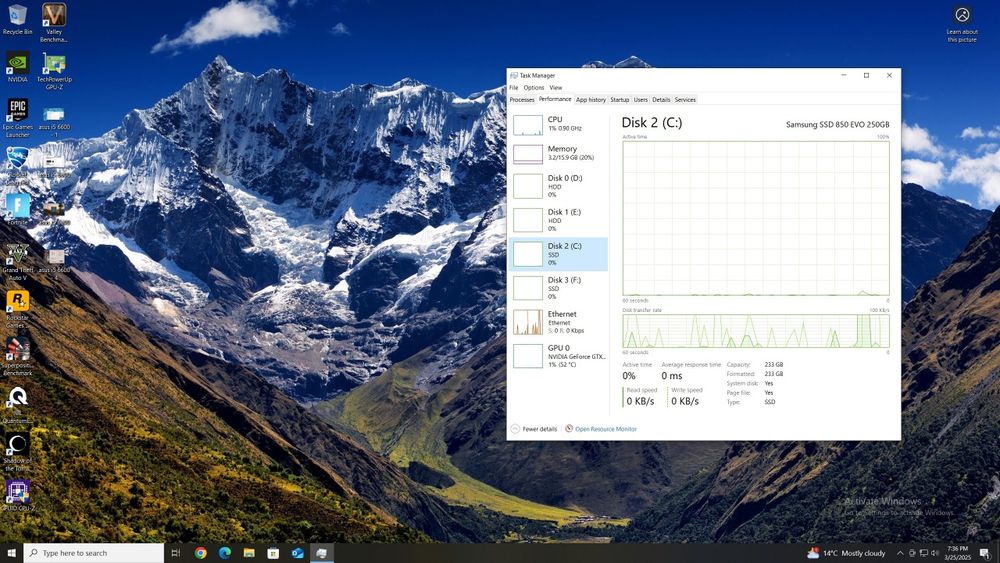This screenshot has height=563, width=1000.
Task: Switch to the App history tab
Action: coord(591,99)
